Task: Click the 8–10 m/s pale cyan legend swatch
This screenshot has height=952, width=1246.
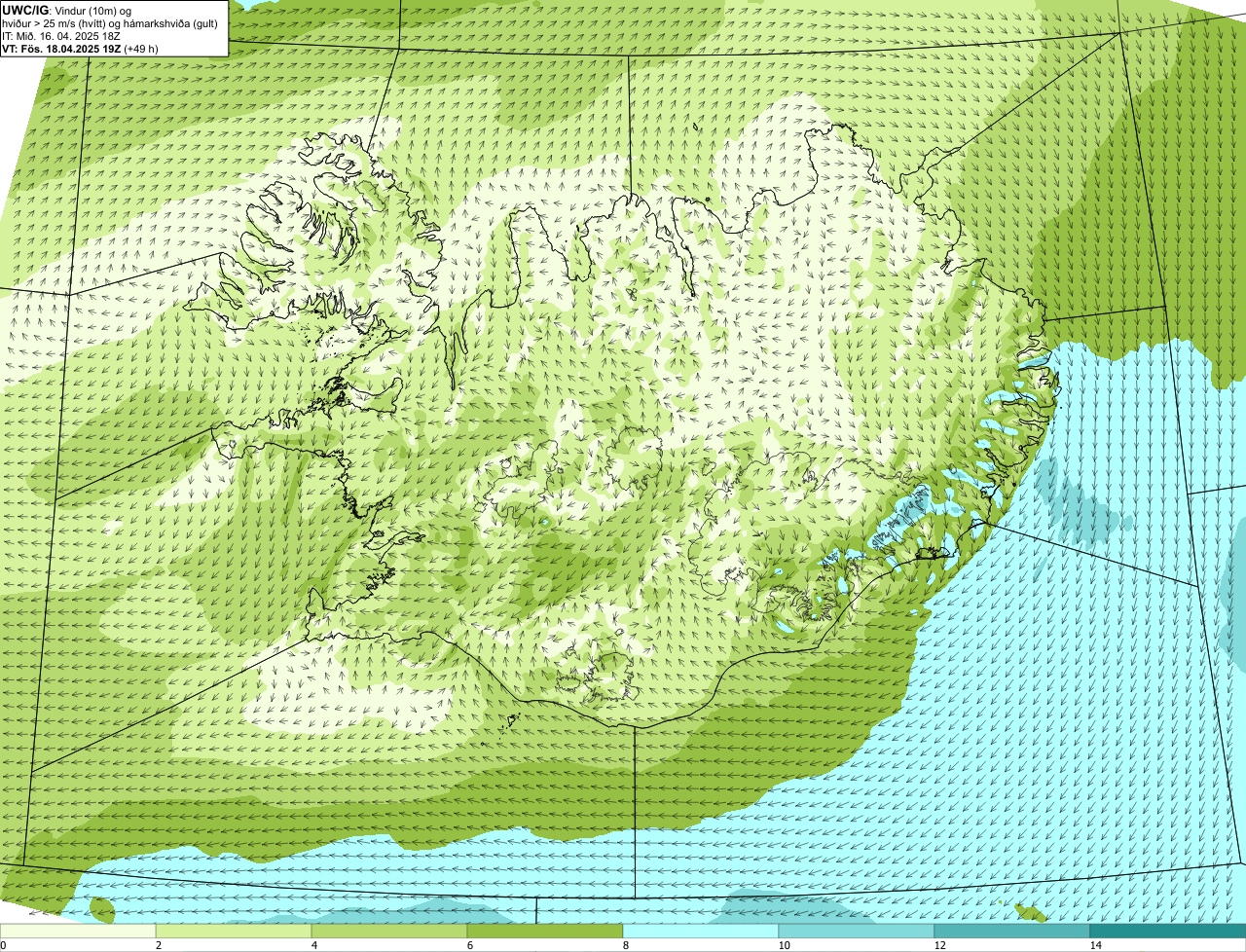Action: (x=701, y=931)
